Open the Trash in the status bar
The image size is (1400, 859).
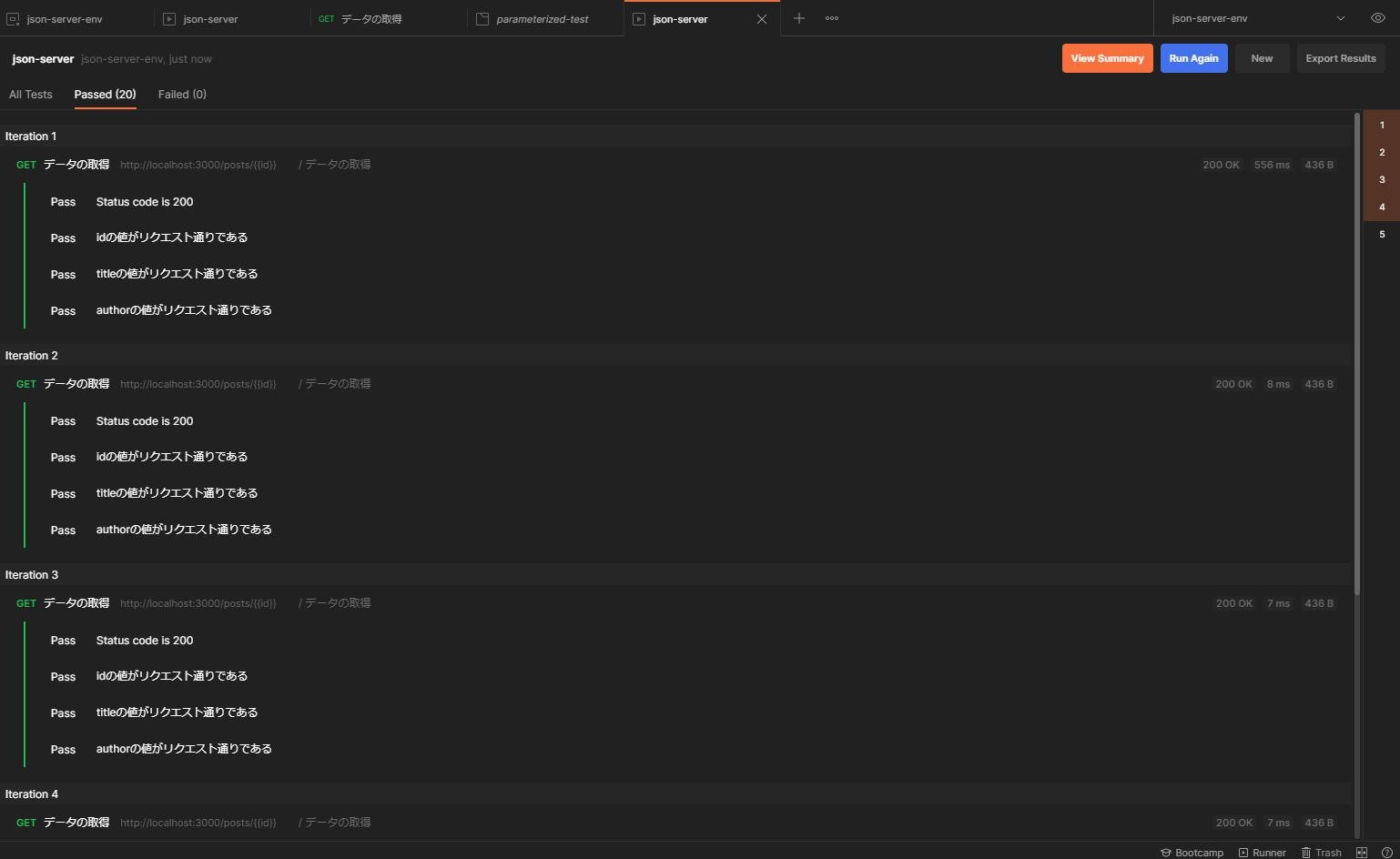coord(1322,853)
